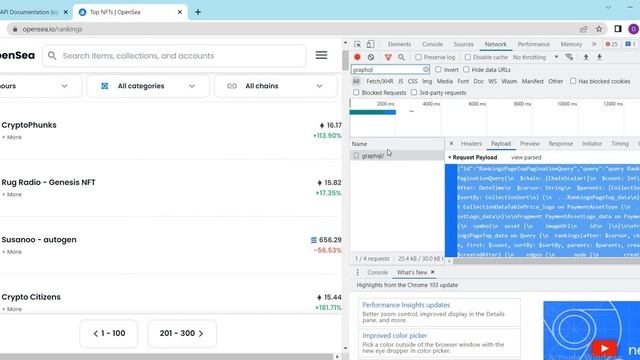The width and height of the screenshot is (640, 360).
Task: Click the search magnifier icon in OpenSea
Action: [x=52, y=56]
